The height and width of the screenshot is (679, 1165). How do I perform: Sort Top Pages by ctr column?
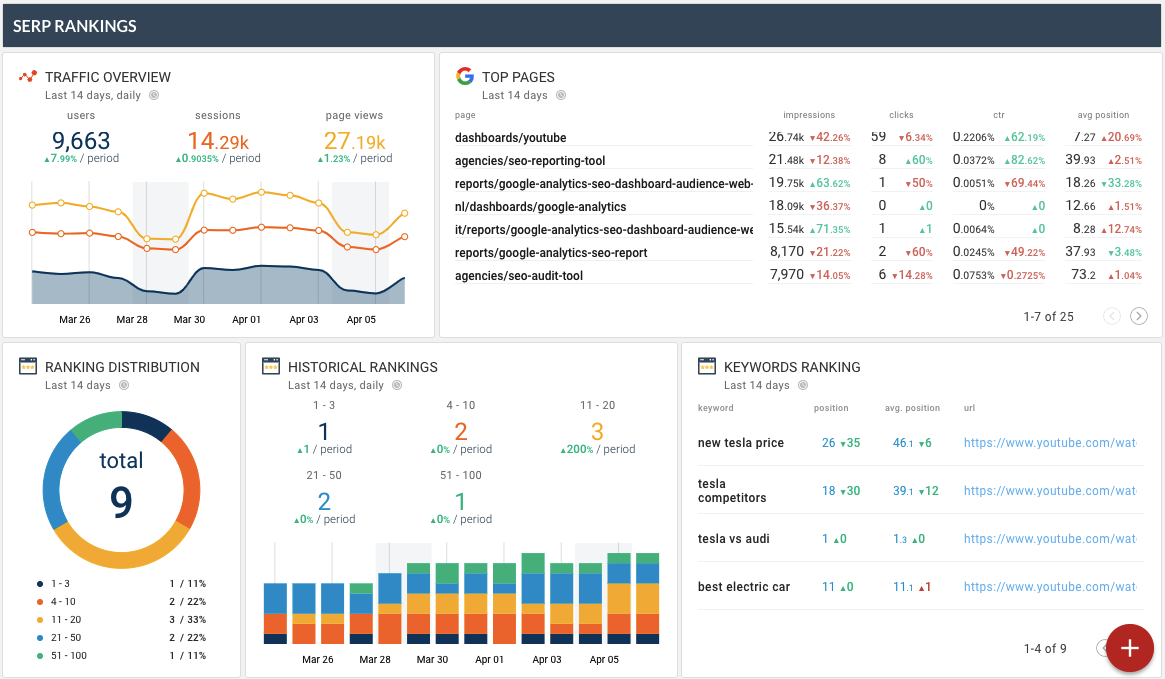tap(999, 115)
